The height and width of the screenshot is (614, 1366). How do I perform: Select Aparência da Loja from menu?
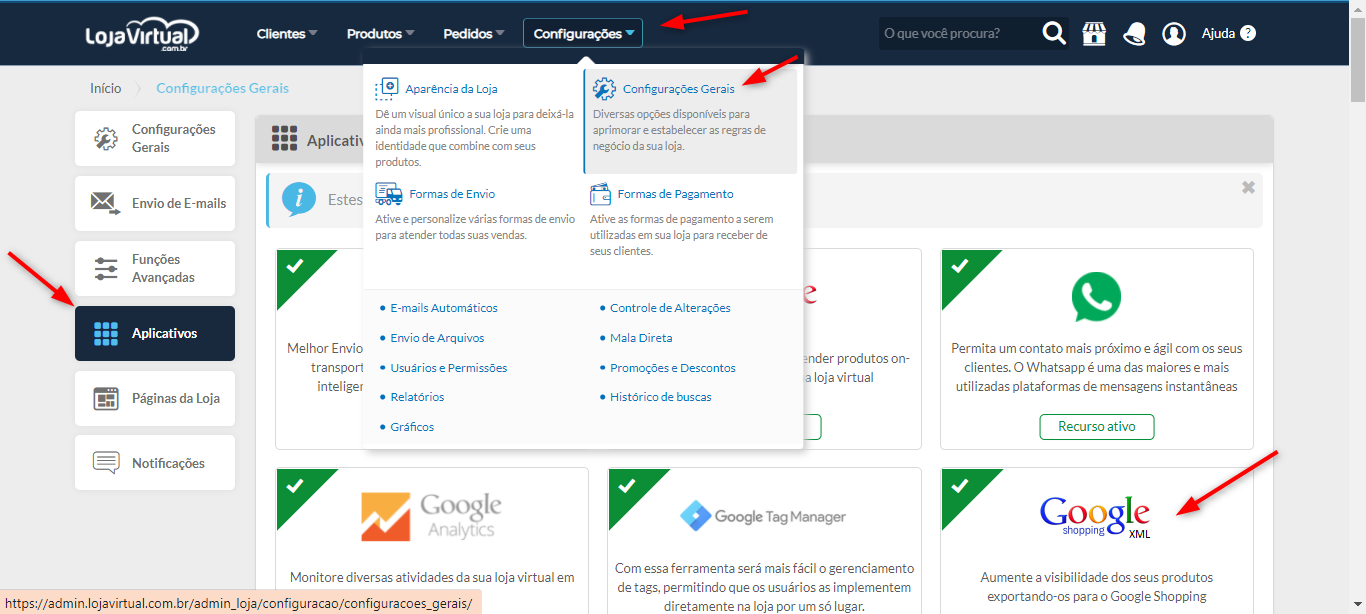point(451,89)
